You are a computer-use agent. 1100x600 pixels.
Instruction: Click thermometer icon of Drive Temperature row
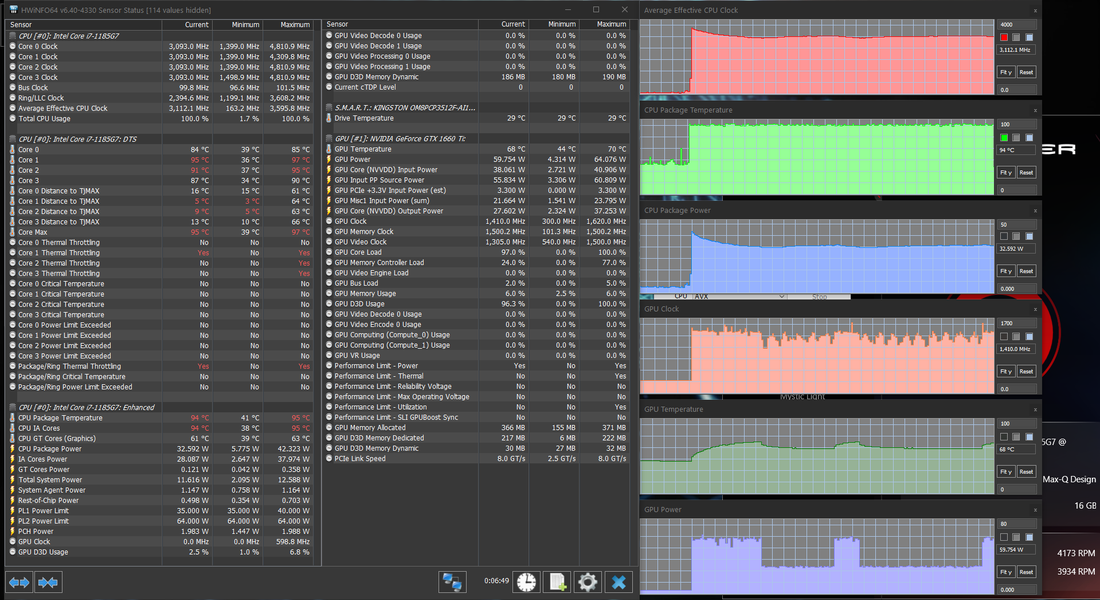329,118
